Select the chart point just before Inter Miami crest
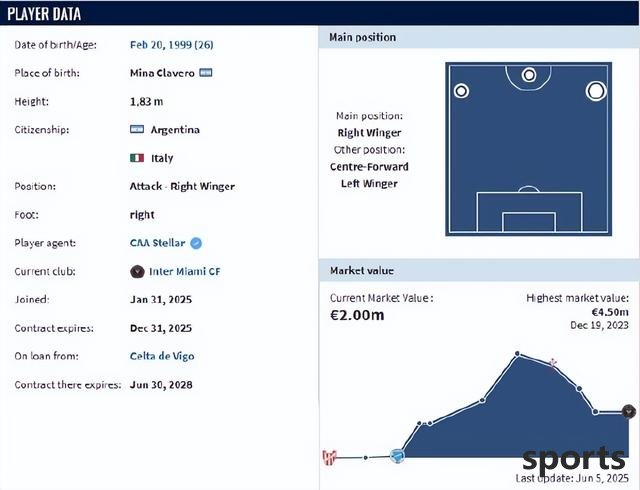The width and height of the screenshot is (640, 490). coord(596,412)
